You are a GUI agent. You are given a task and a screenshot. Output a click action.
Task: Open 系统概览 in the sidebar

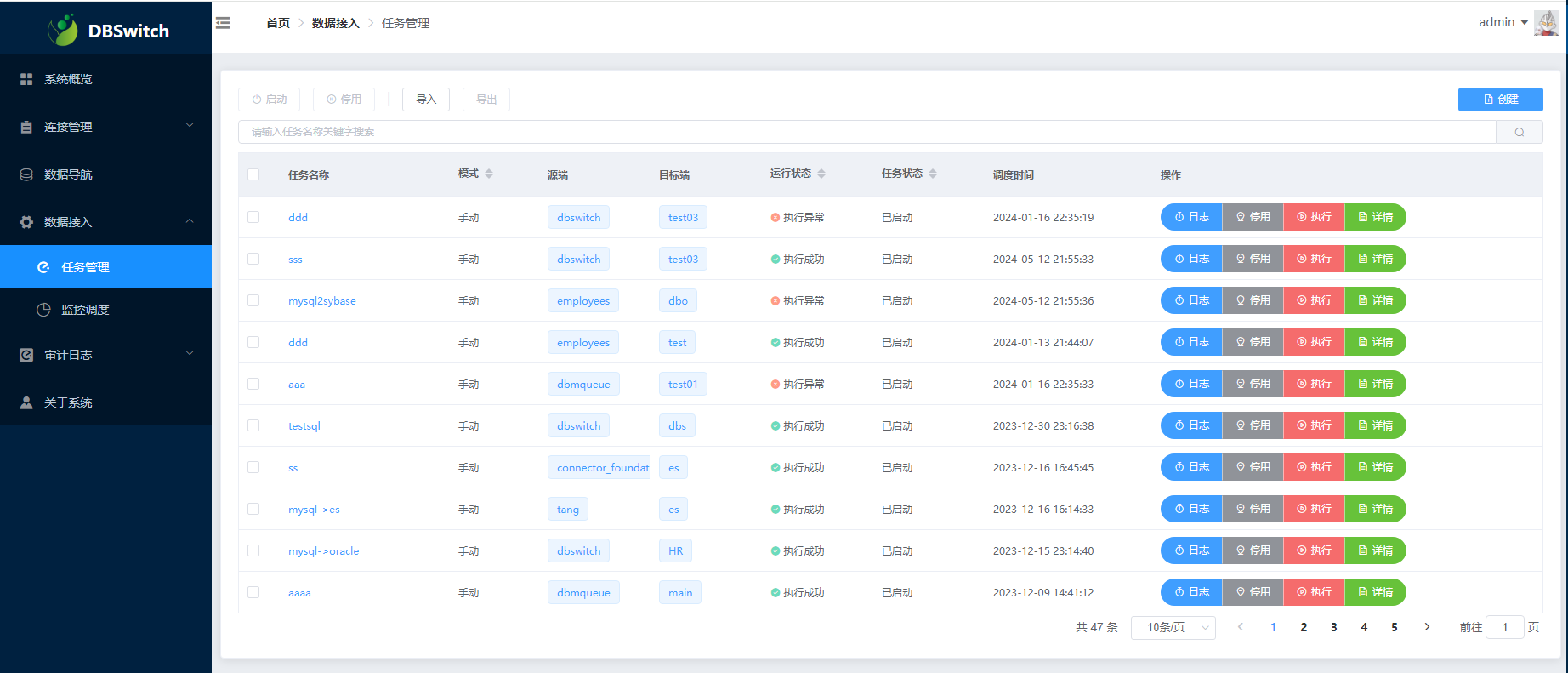tap(68, 79)
